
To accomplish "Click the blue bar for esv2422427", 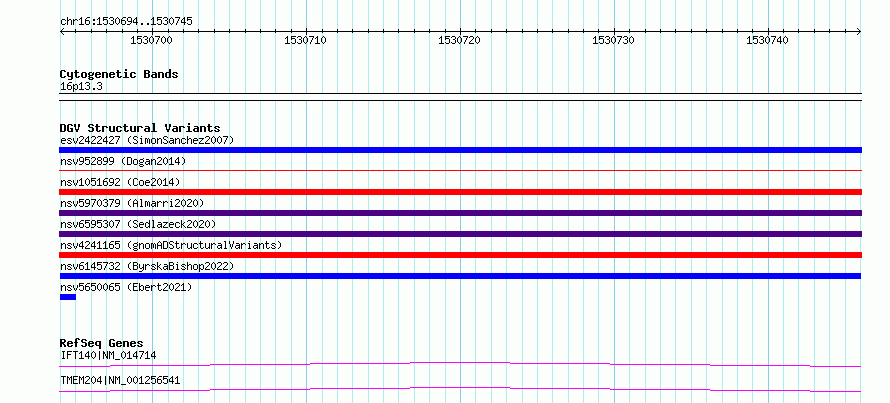I will 460,150.
